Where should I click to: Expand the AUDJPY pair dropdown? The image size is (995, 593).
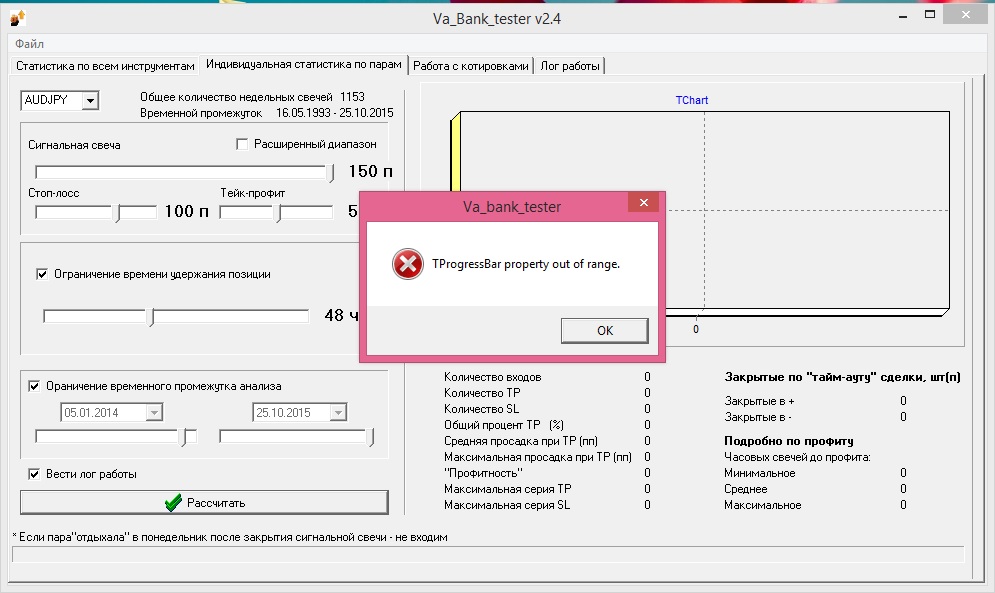pyautogui.click(x=91, y=100)
